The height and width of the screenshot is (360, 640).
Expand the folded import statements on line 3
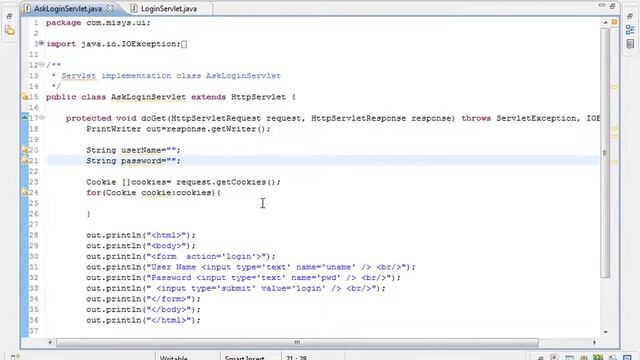click(42, 43)
